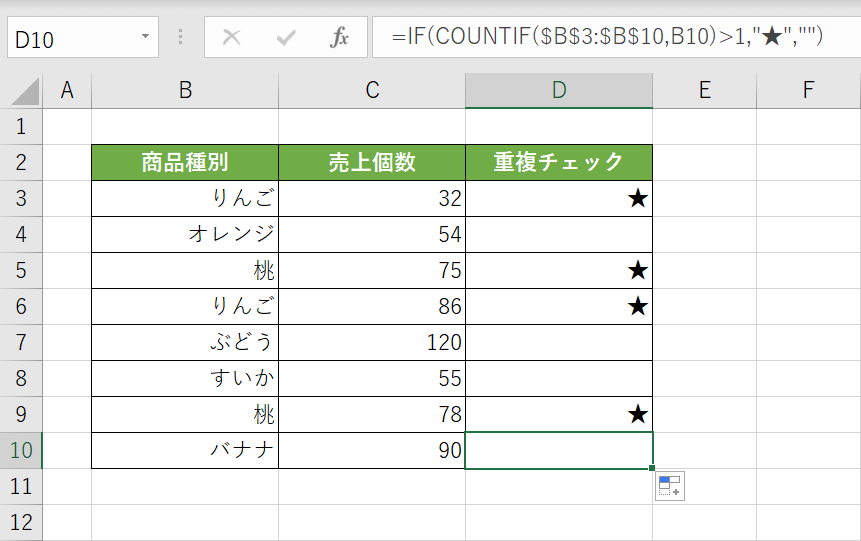Image resolution: width=861 pixels, height=541 pixels.
Task: Select the バナナ cell
Action: [x=185, y=450]
